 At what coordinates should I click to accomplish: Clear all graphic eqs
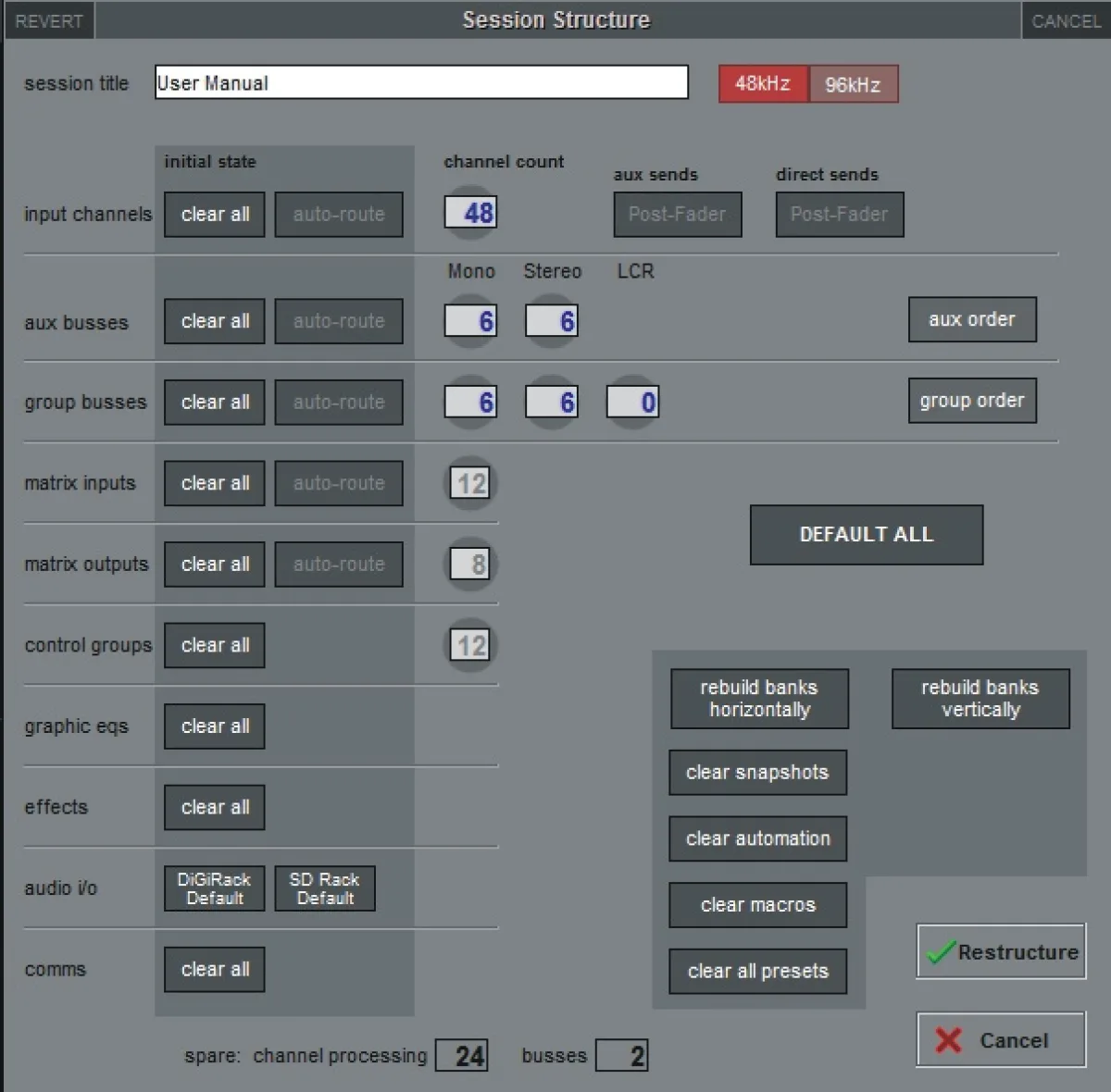(x=215, y=726)
